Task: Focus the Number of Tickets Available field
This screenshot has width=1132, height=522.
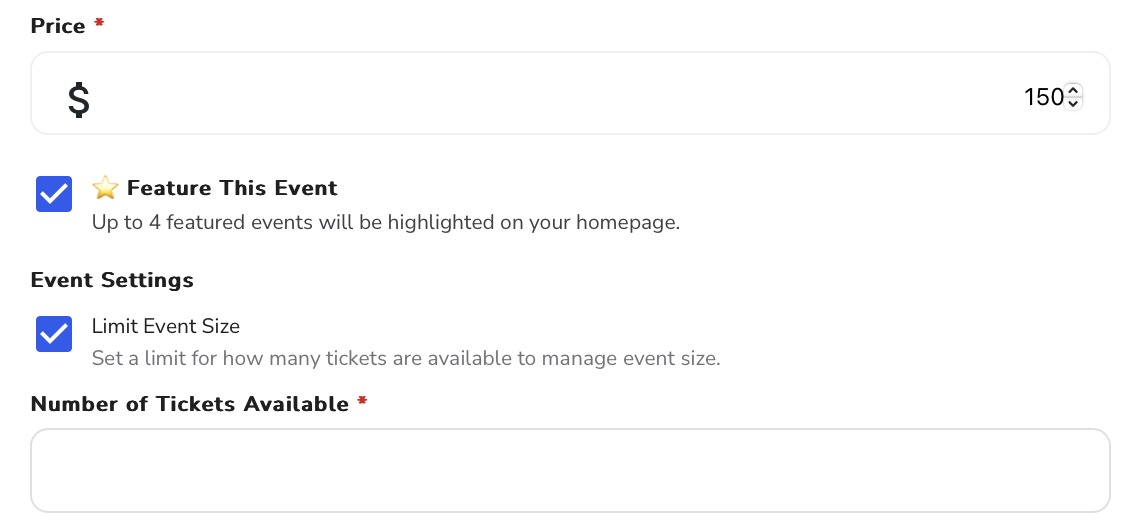Action: 570,470
